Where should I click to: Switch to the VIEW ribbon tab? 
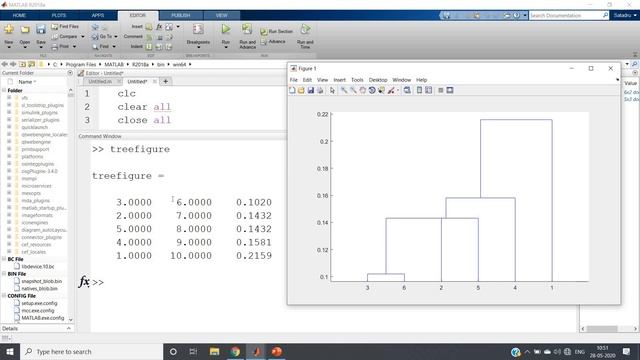pos(221,16)
